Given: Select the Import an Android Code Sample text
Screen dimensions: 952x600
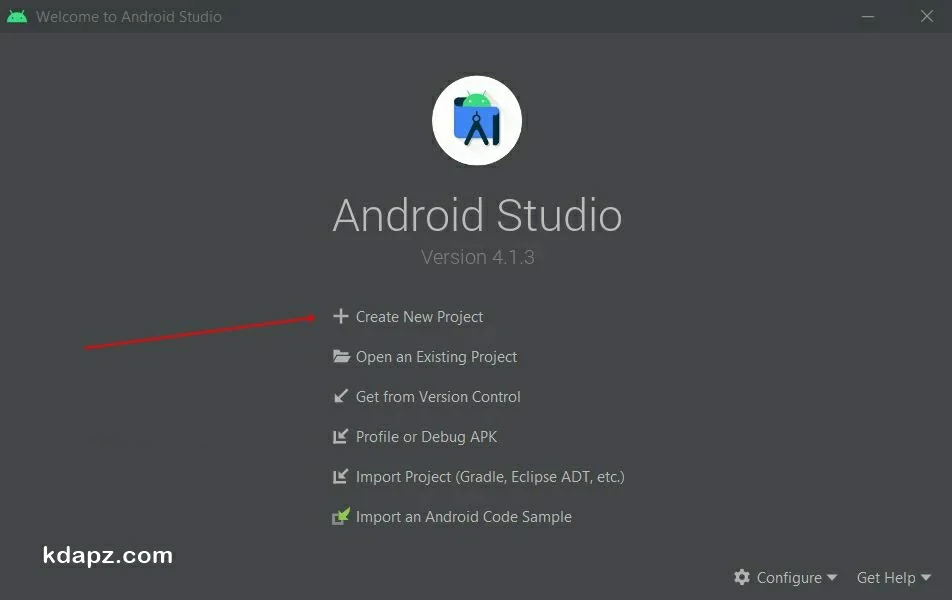Looking at the screenshot, I should 463,517.
